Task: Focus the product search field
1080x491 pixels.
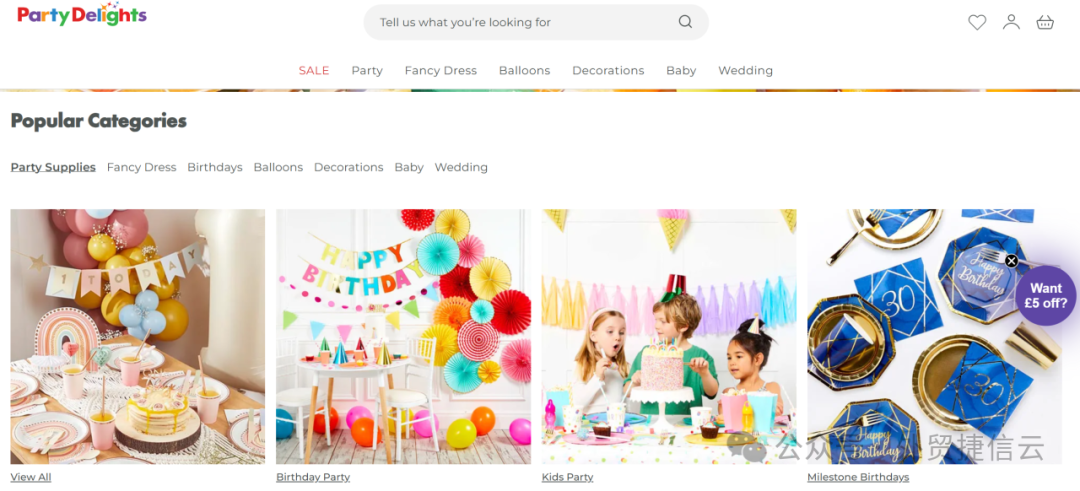Action: 536,22
